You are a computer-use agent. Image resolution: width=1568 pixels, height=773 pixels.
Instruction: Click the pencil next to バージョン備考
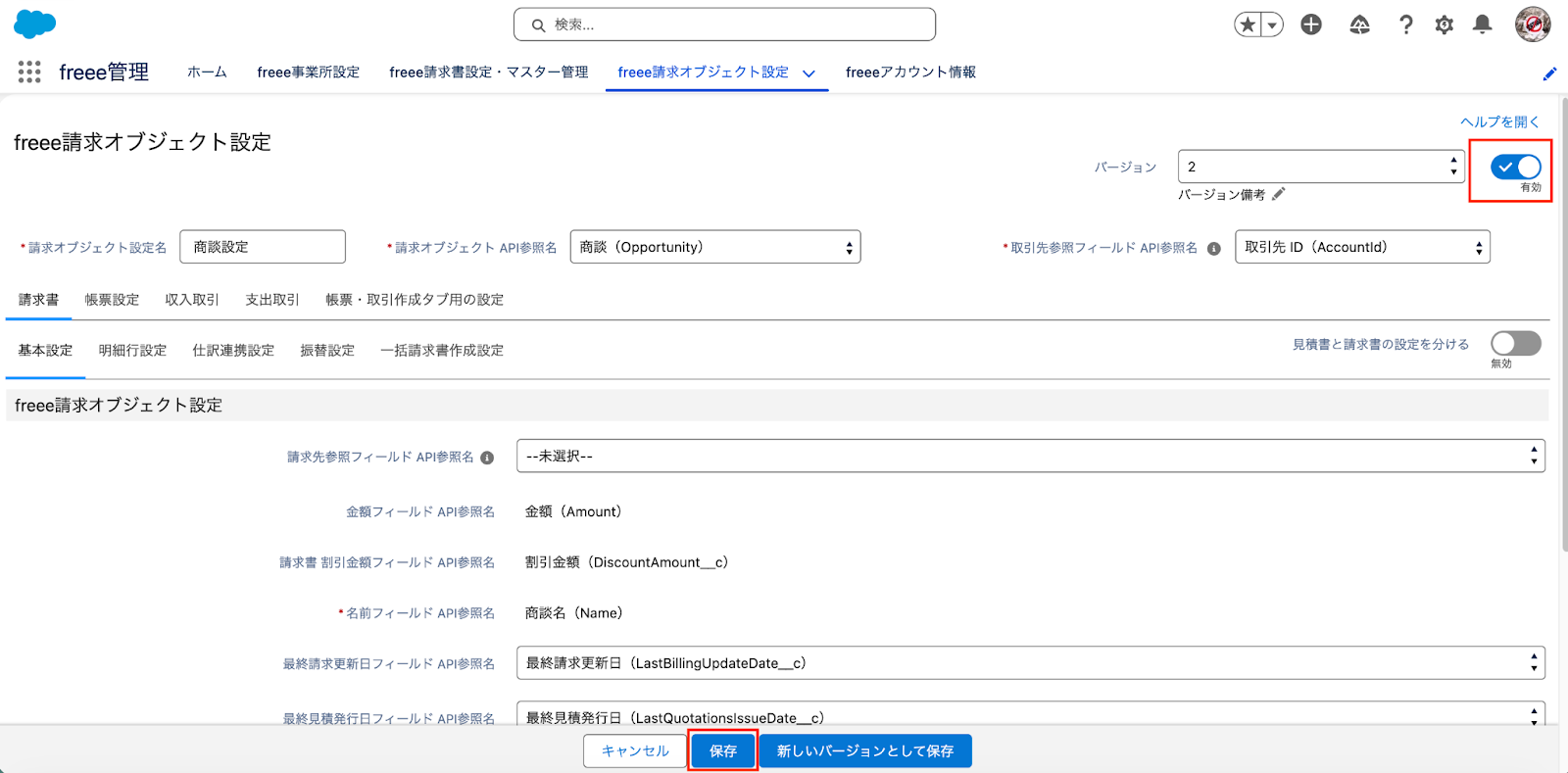pyautogui.click(x=1278, y=194)
